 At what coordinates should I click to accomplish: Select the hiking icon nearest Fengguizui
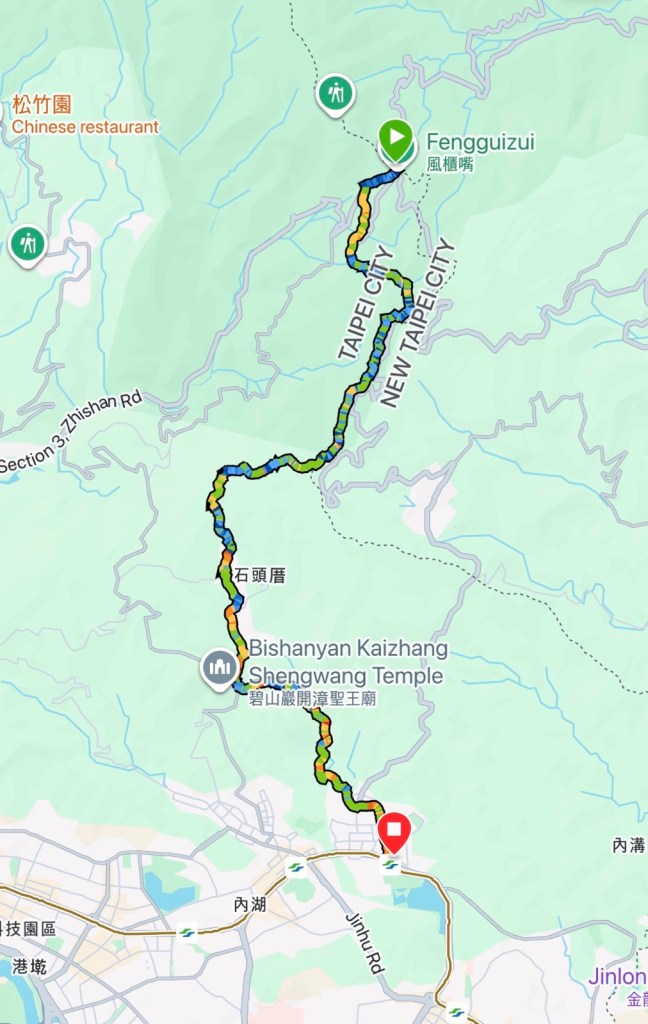tap(336, 95)
